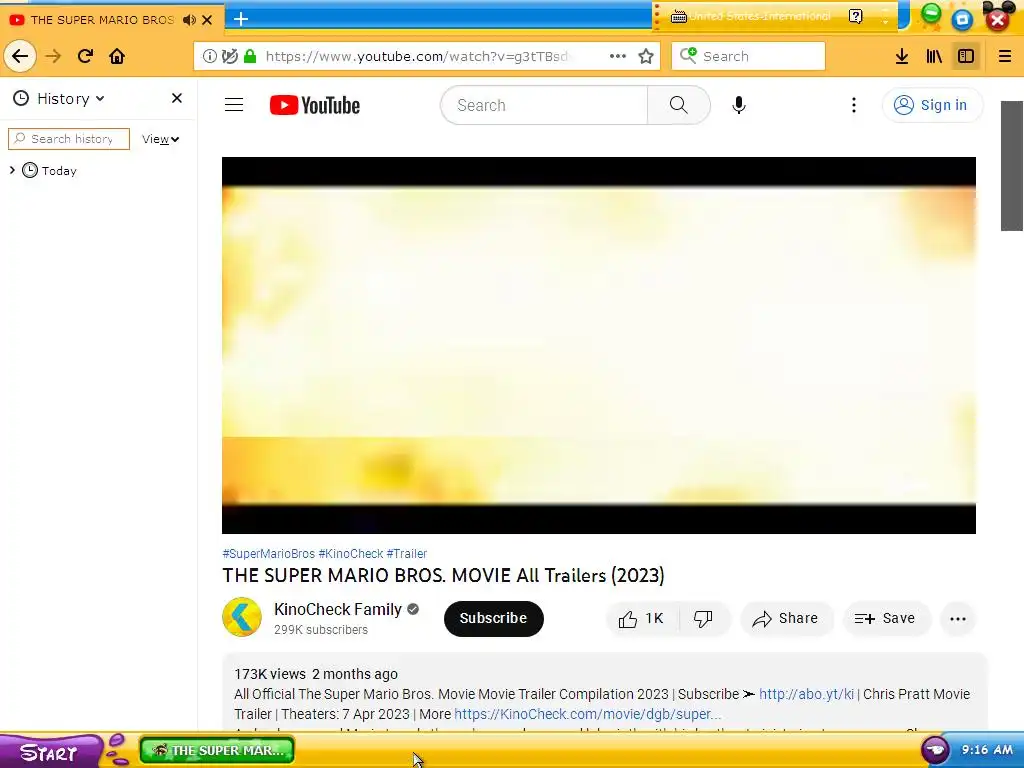Viewport: 1024px width, 768px height.
Task: Open the Start menu
Action: pos(49,752)
